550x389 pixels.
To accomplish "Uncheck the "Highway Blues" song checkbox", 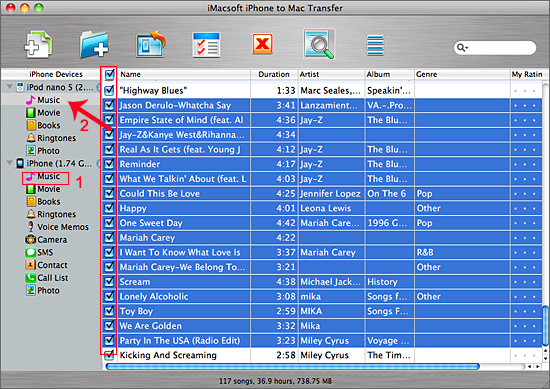I will pos(109,90).
